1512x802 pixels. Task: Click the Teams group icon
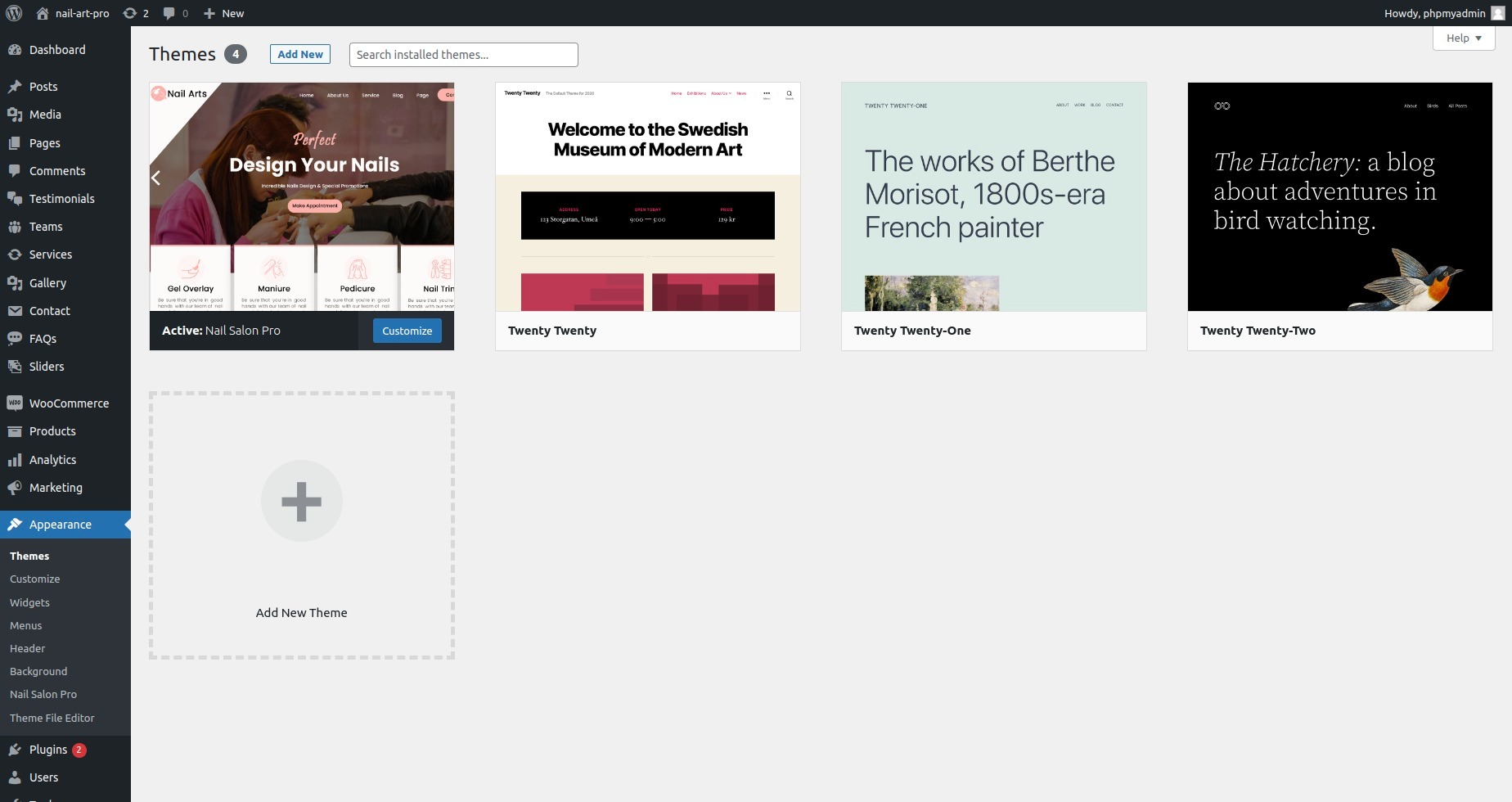(15, 227)
